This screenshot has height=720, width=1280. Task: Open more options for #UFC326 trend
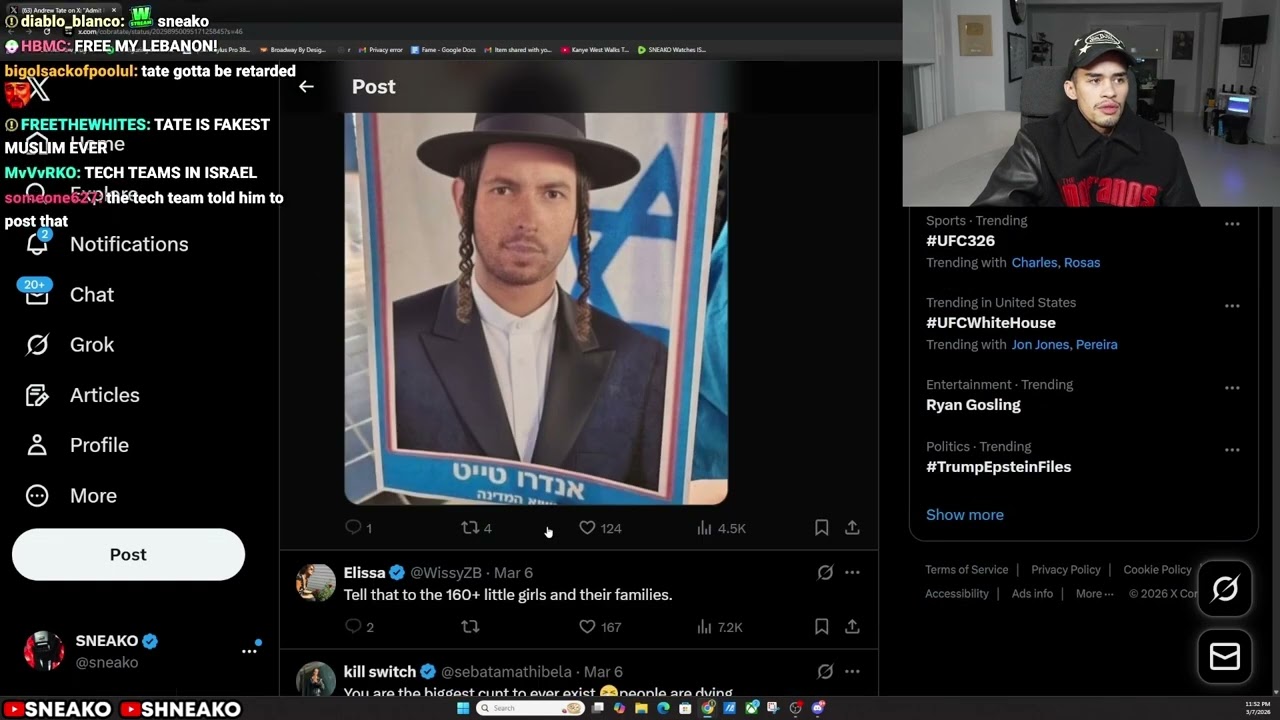coord(1232,224)
